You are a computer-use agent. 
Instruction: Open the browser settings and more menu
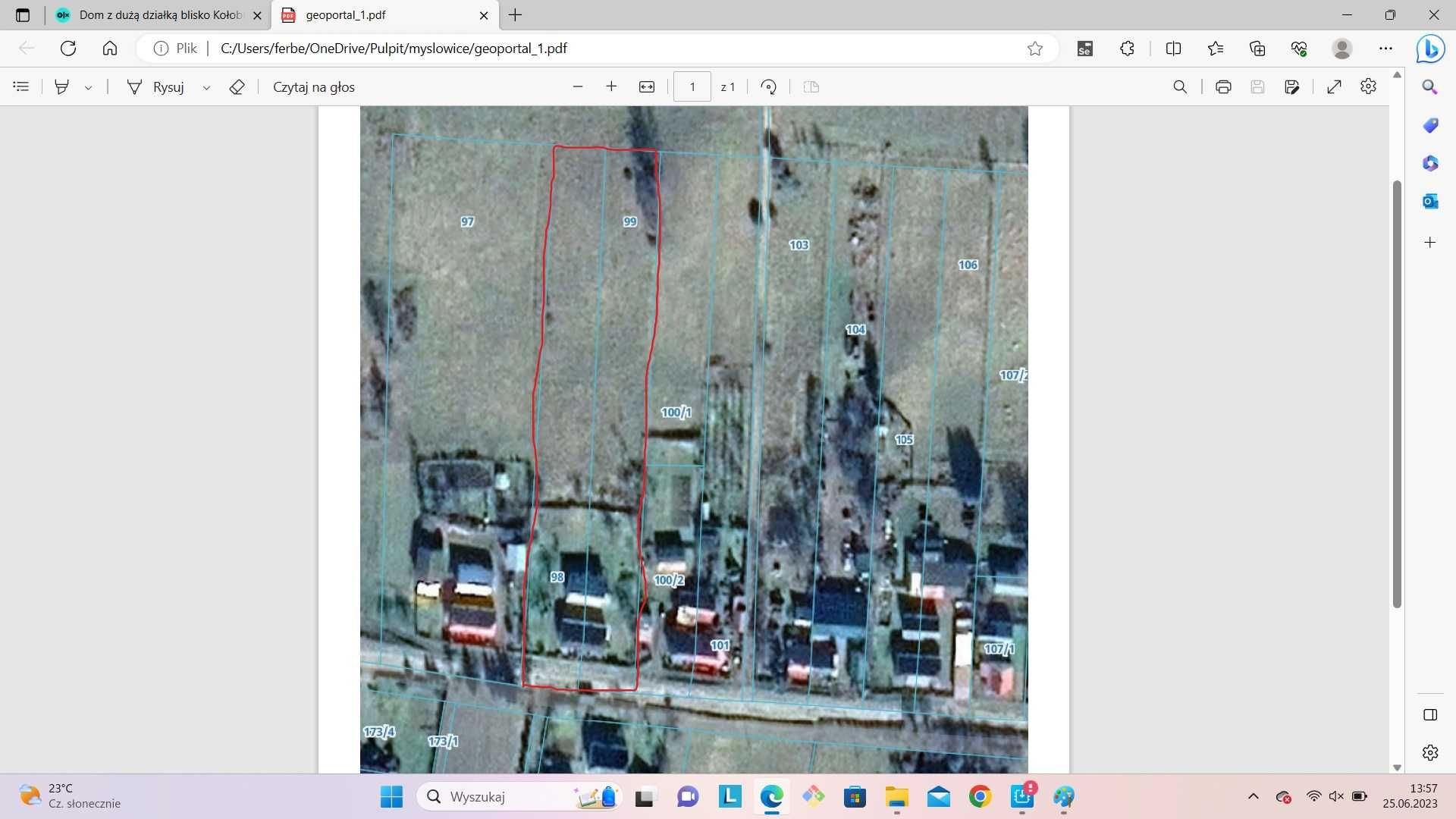(x=1385, y=49)
